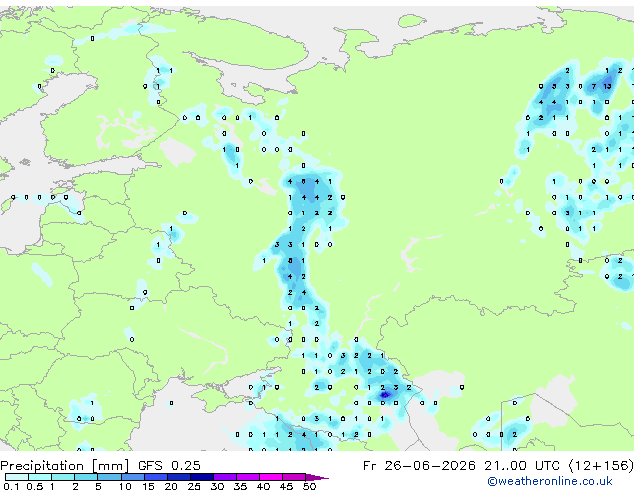Screen dimensions: 634x490
Task: Click legend value '25'
Action: (x=194, y=486)
